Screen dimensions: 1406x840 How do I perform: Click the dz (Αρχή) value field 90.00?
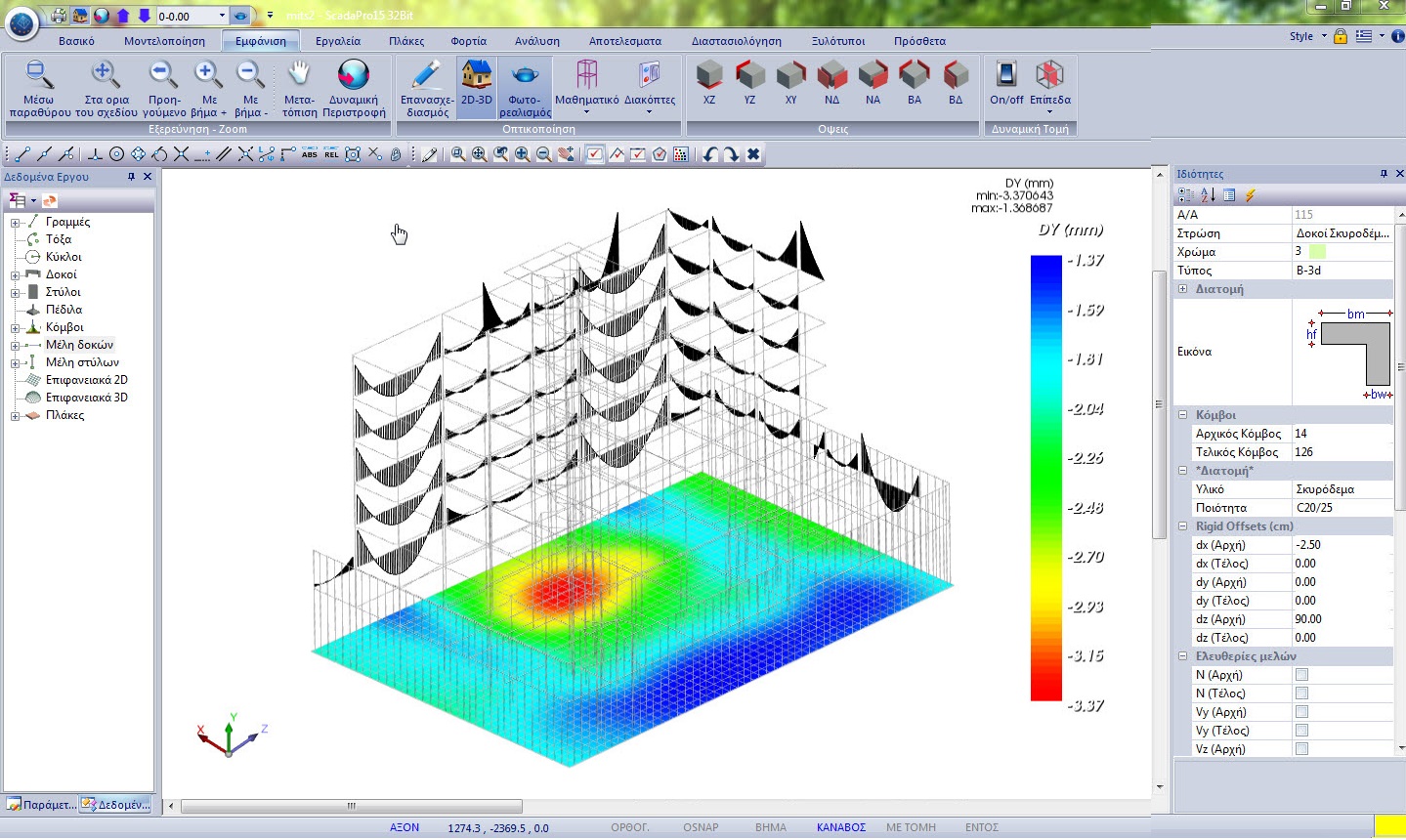(x=1342, y=619)
